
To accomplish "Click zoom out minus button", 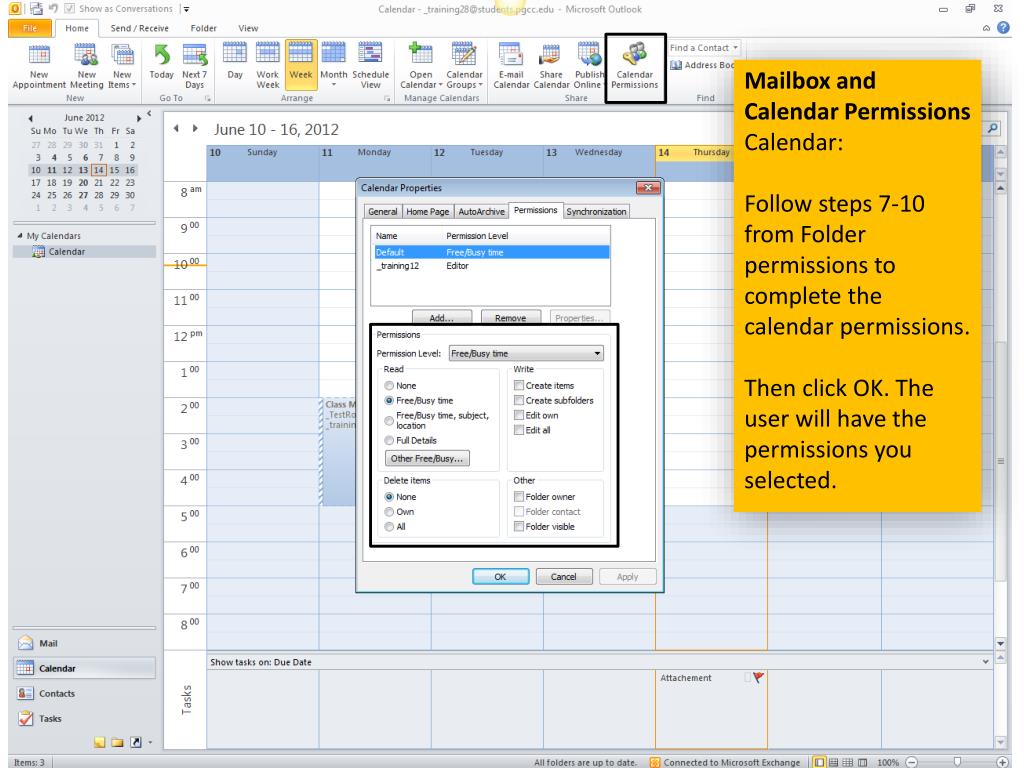I will (912, 761).
